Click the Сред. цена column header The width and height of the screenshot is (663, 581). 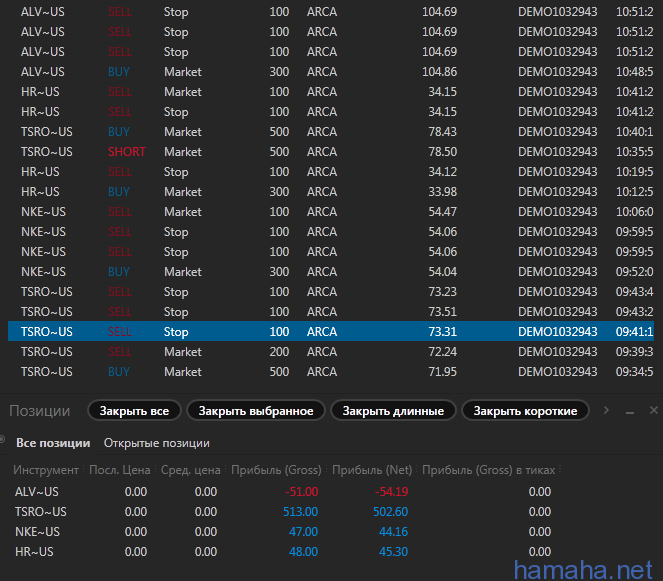(x=190, y=470)
